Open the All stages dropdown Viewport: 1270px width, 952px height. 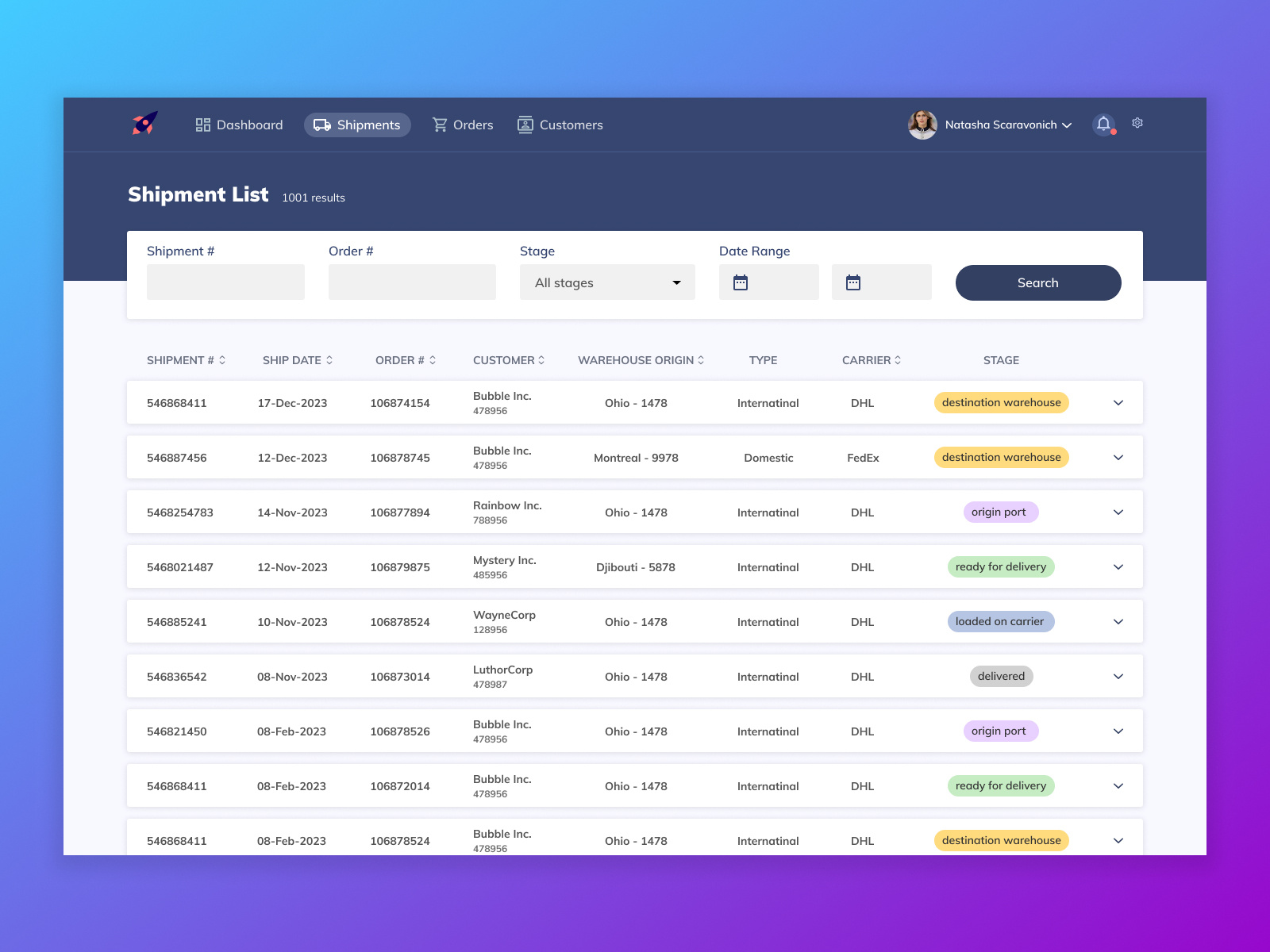tap(606, 282)
